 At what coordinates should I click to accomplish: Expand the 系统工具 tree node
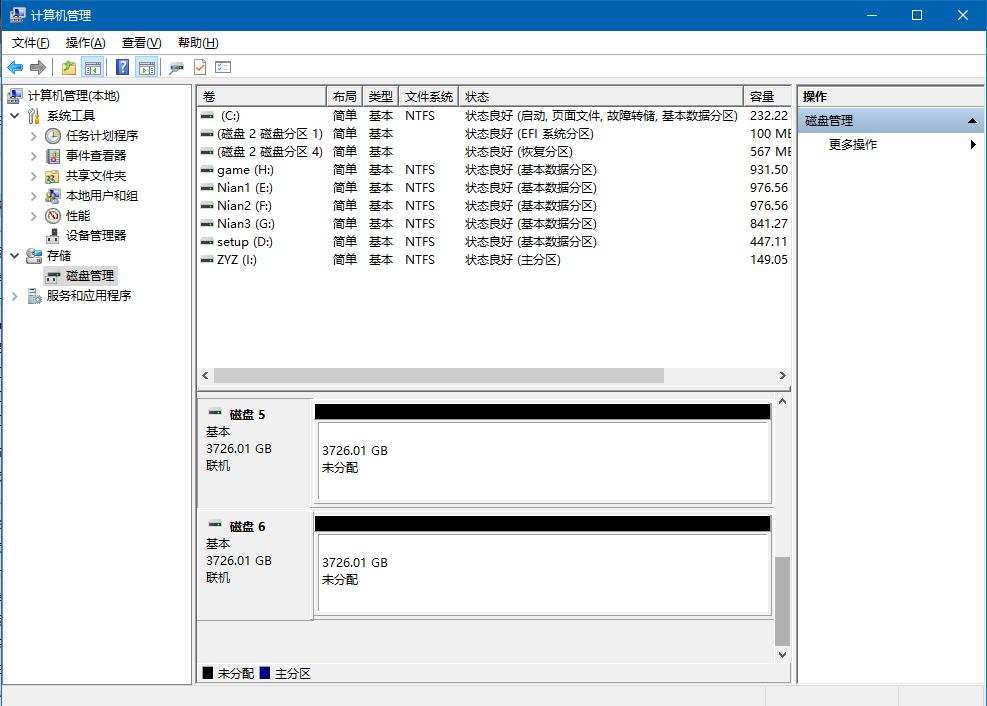pos(16,115)
